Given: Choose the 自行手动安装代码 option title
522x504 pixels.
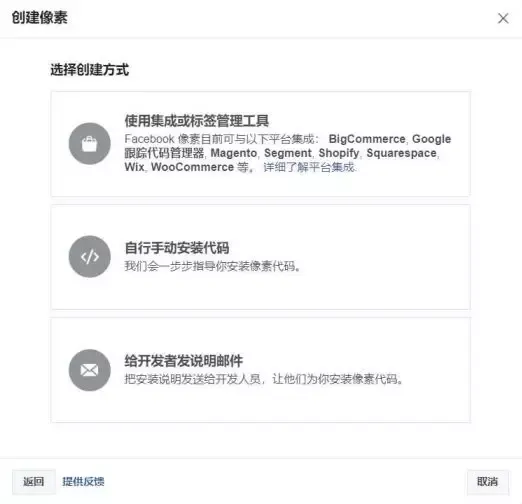Looking at the screenshot, I should pyautogui.click(x=177, y=248).
